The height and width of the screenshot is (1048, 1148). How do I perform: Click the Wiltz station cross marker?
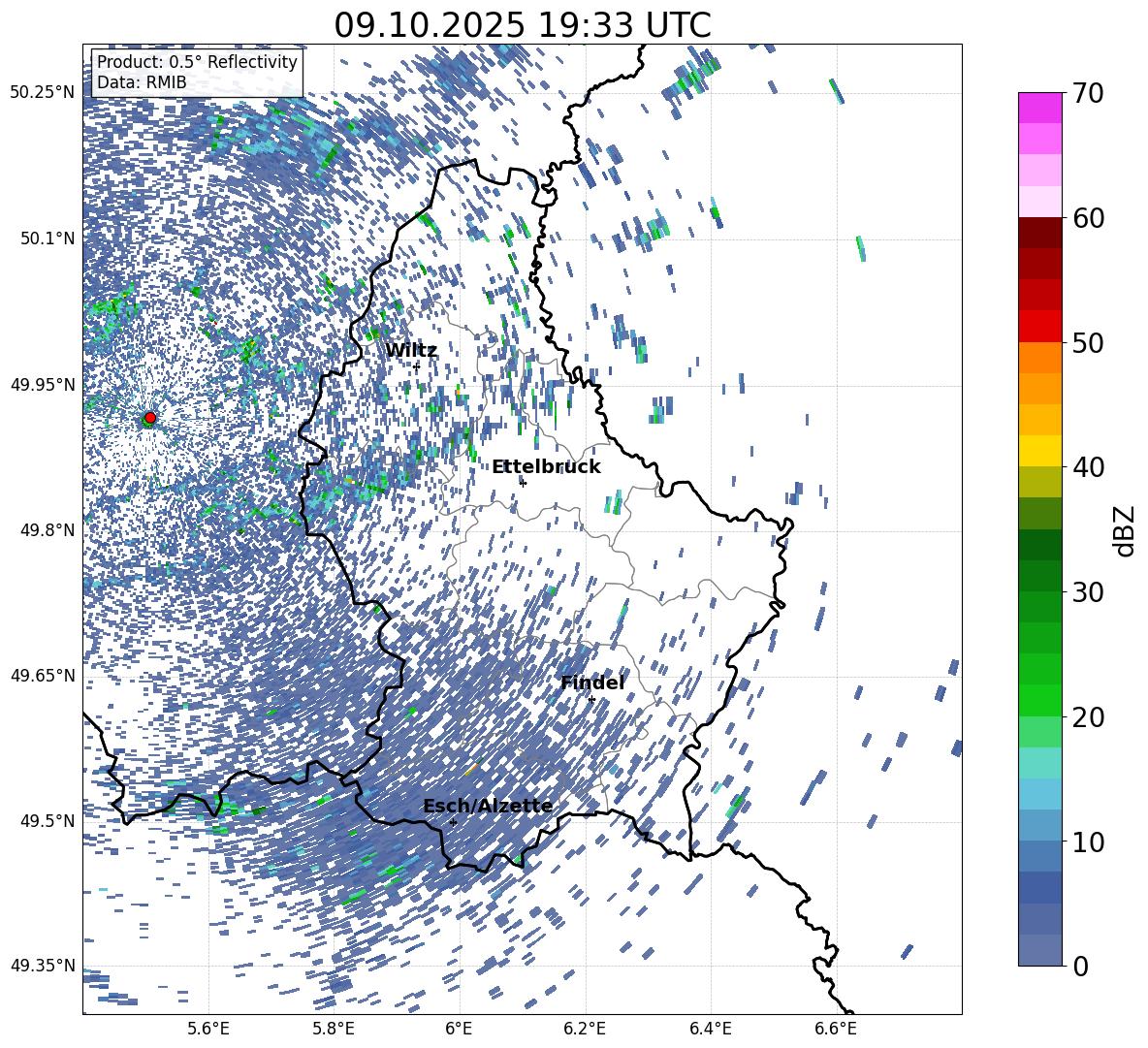(x=416, y=366)
